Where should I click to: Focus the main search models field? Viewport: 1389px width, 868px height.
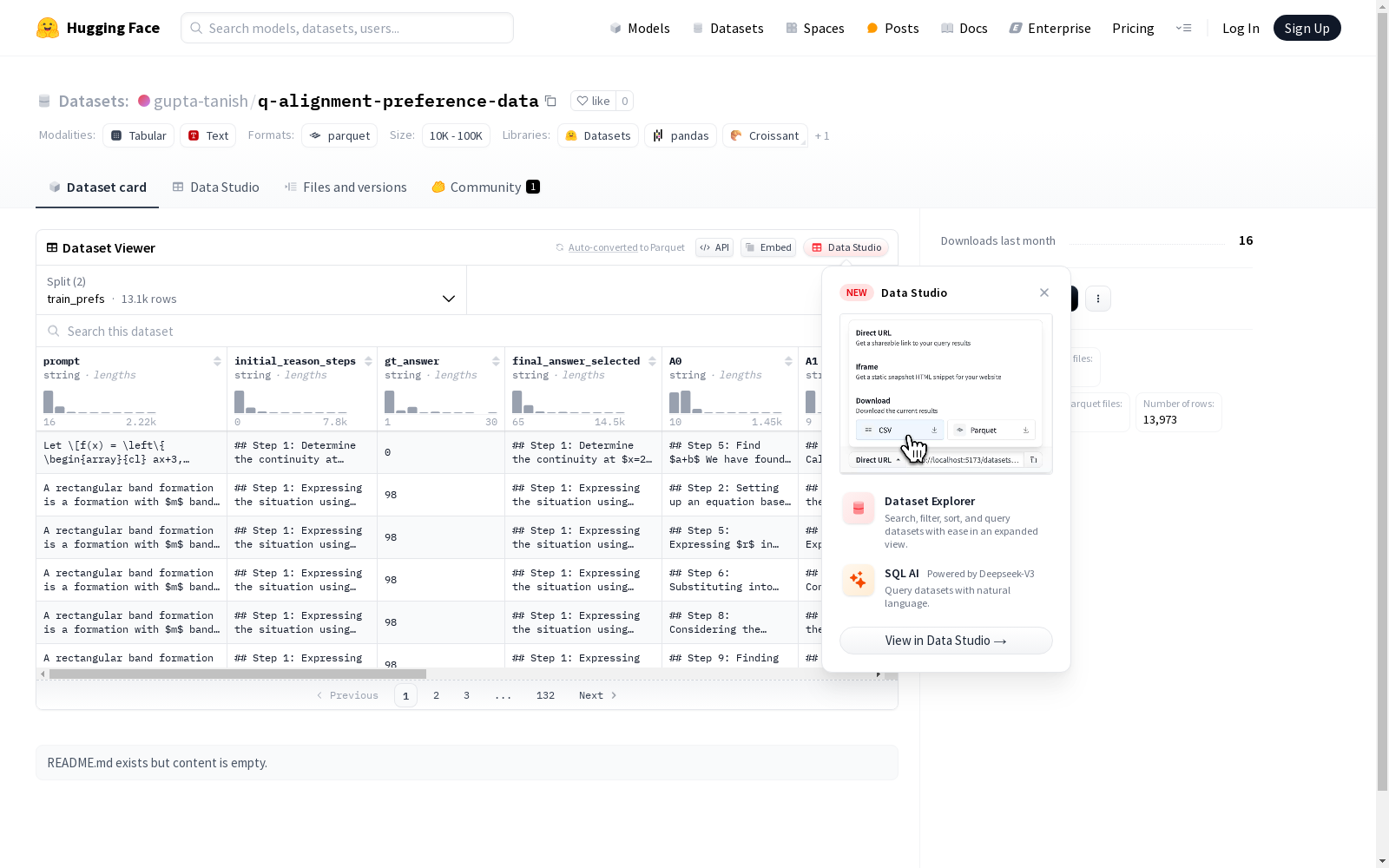[347, 28]
